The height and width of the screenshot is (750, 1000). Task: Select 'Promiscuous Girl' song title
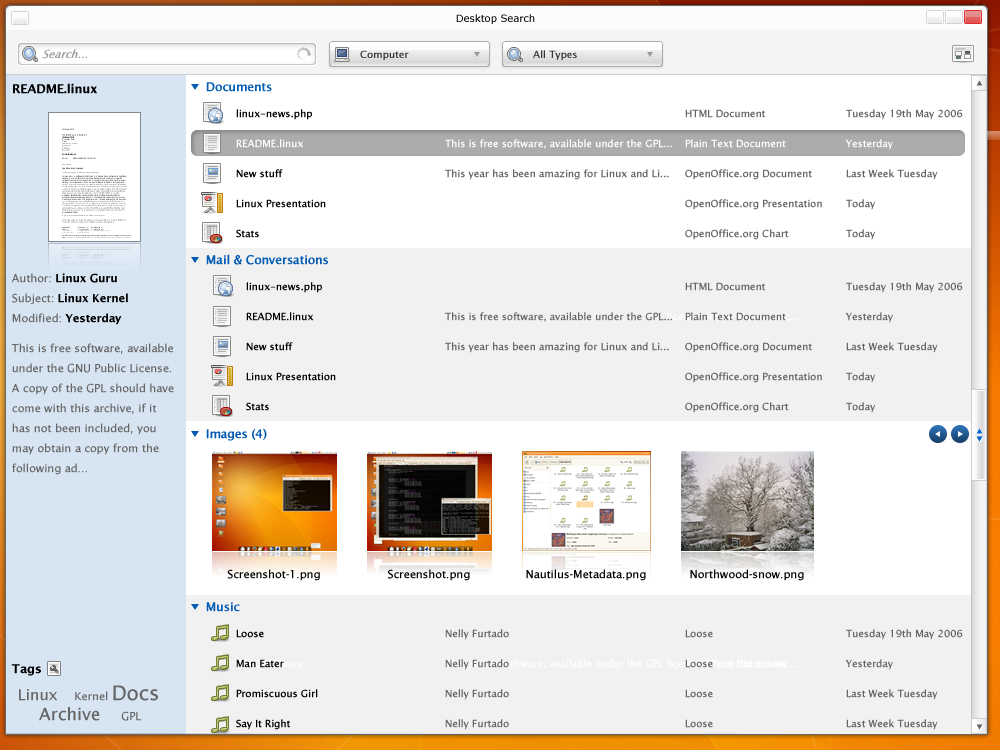point(277,693)
